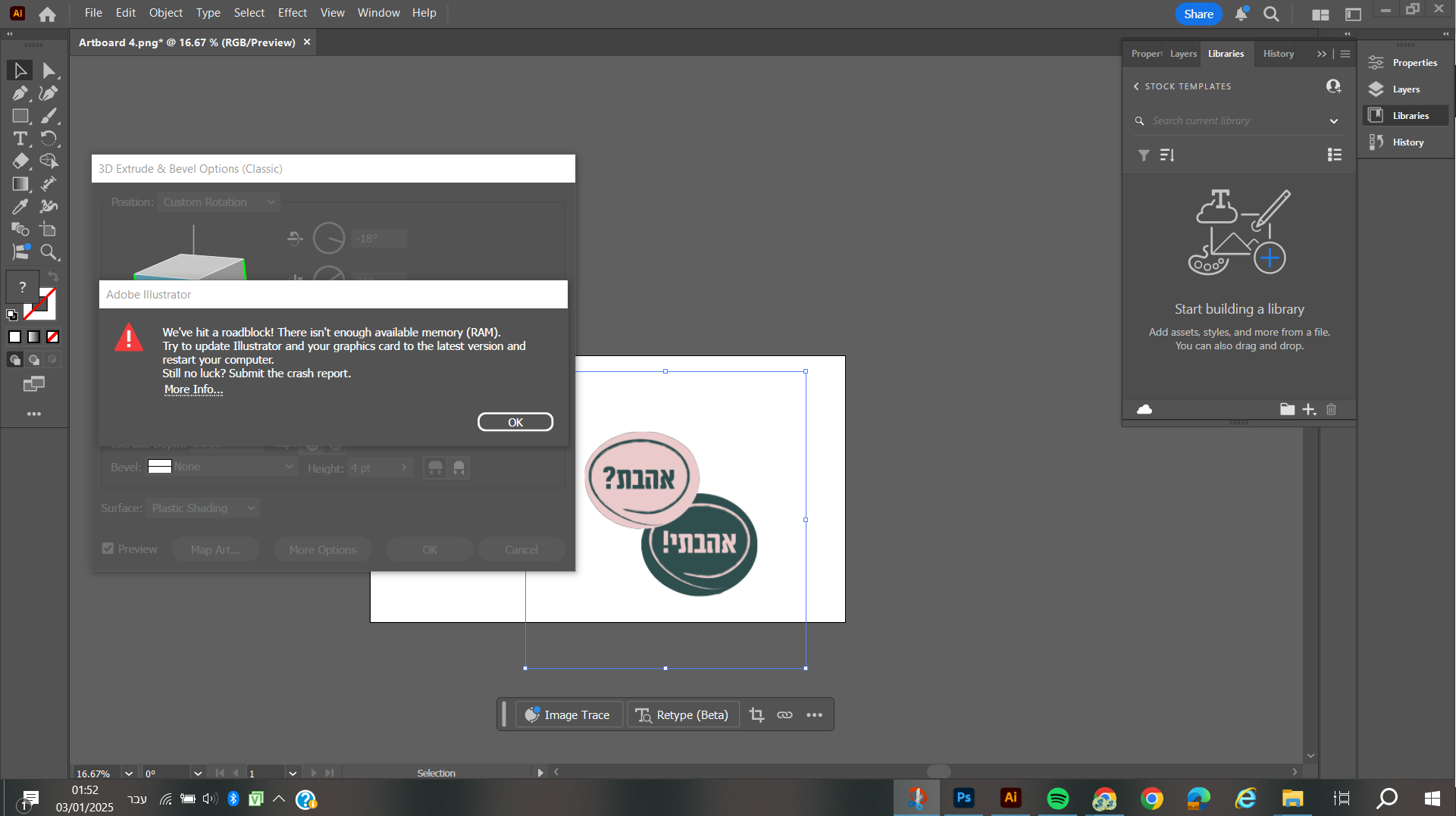Image resolution: width=1456 pixels, height=816 pixels.
Task: Click the Retype (Beta) button
Action: (x=682, y=714)
